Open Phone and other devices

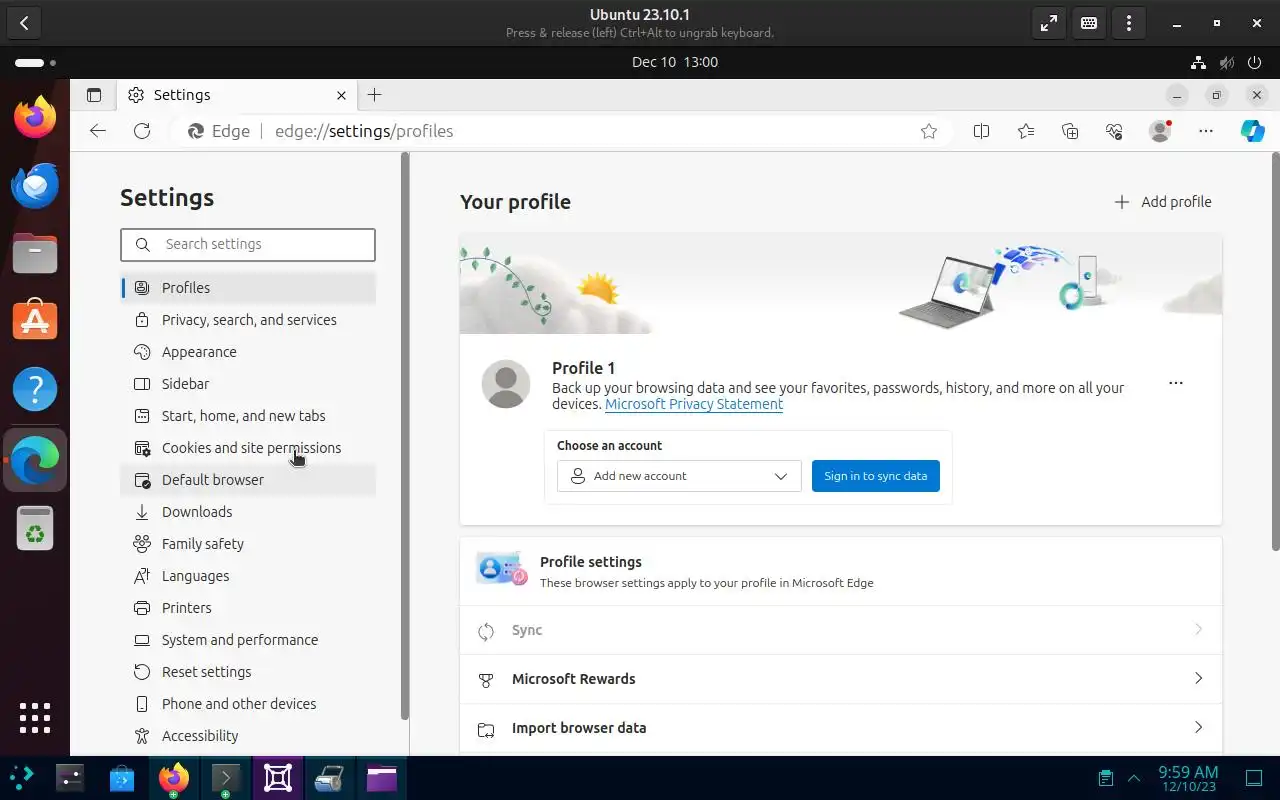tap(248, 704)
